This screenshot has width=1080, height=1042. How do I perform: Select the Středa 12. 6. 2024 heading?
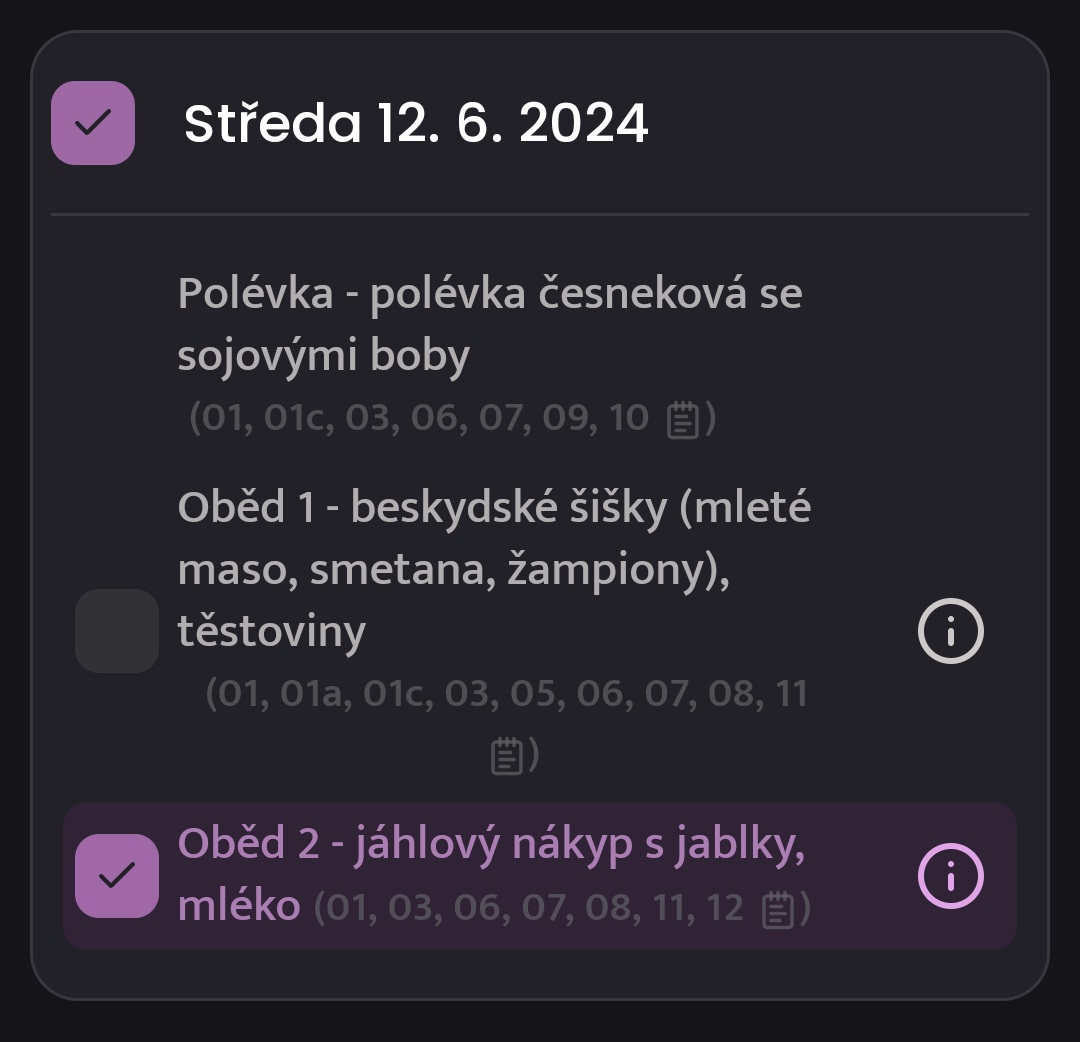416,123
